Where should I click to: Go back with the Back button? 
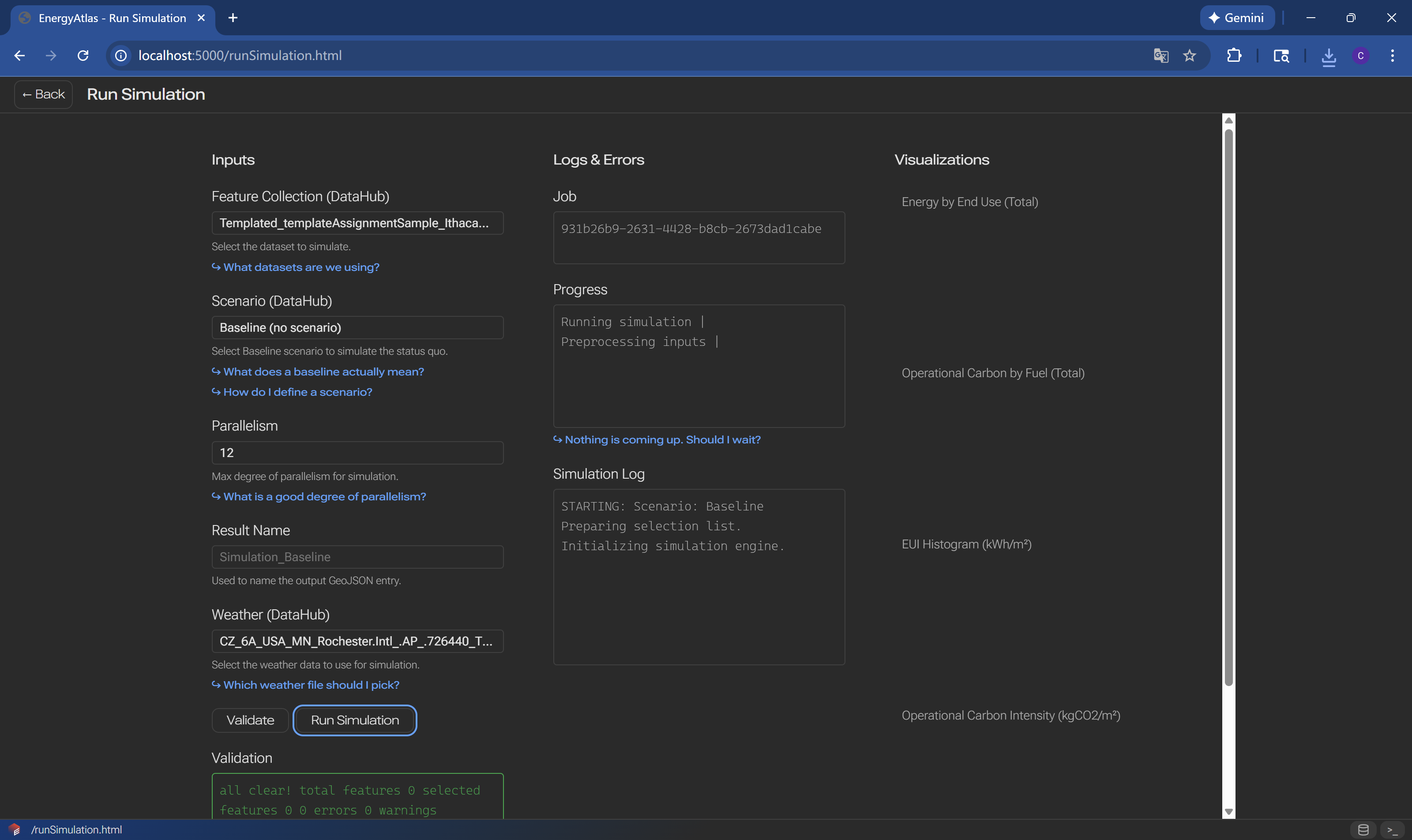pos(44,94)
